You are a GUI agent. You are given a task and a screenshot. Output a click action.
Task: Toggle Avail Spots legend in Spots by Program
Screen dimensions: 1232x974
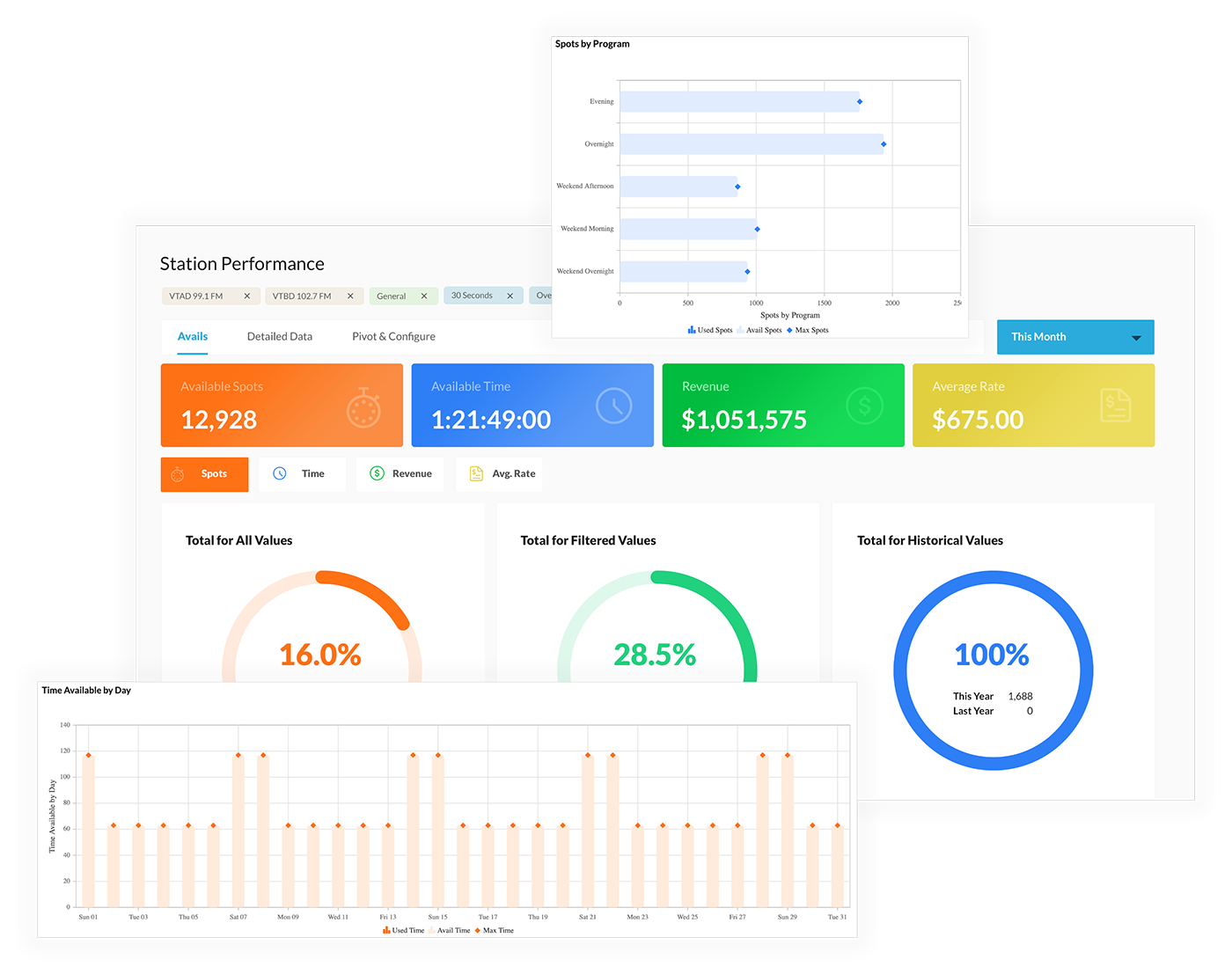coord(759,331)
